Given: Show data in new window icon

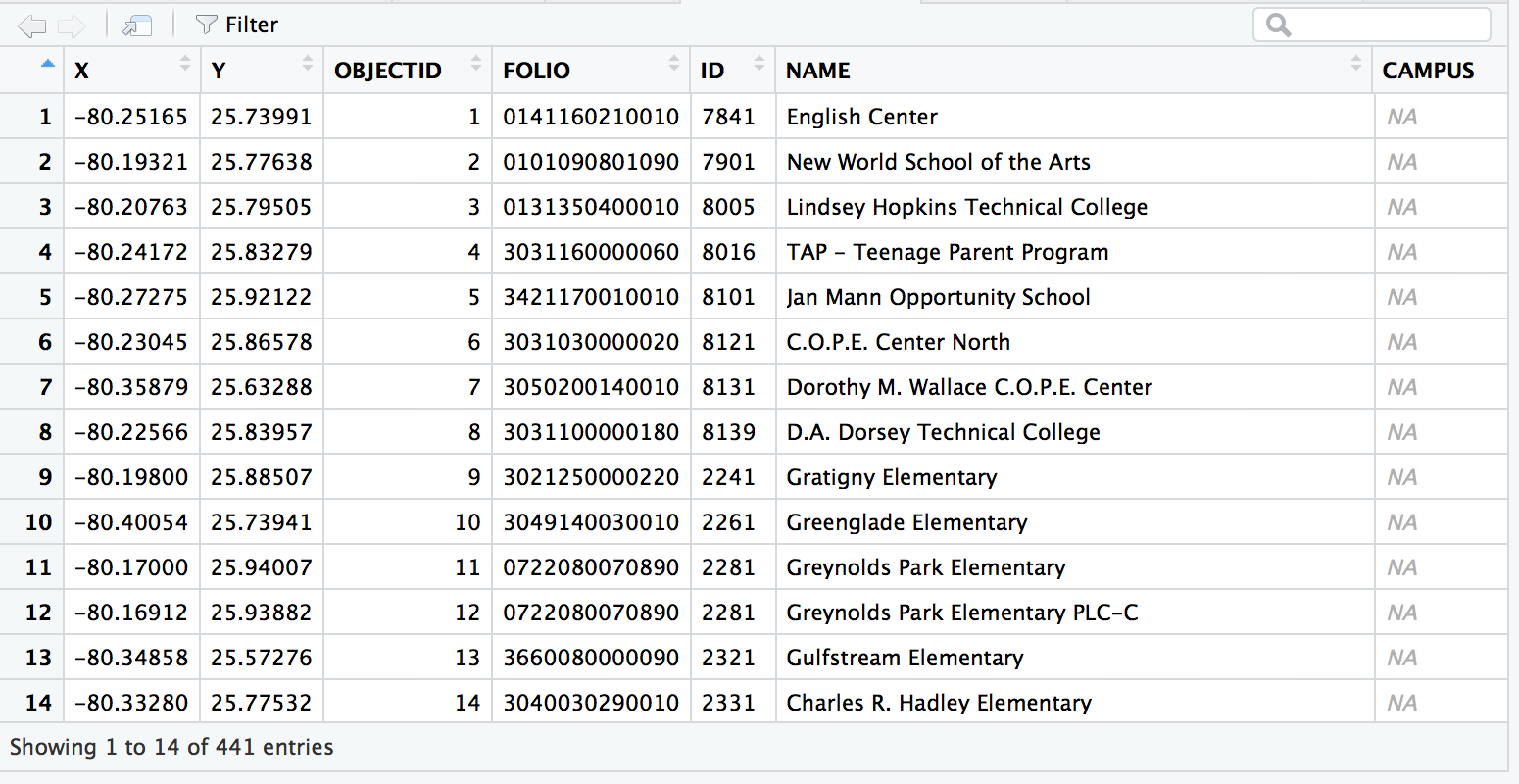Looking at the screenshot, I should (137, 25).
